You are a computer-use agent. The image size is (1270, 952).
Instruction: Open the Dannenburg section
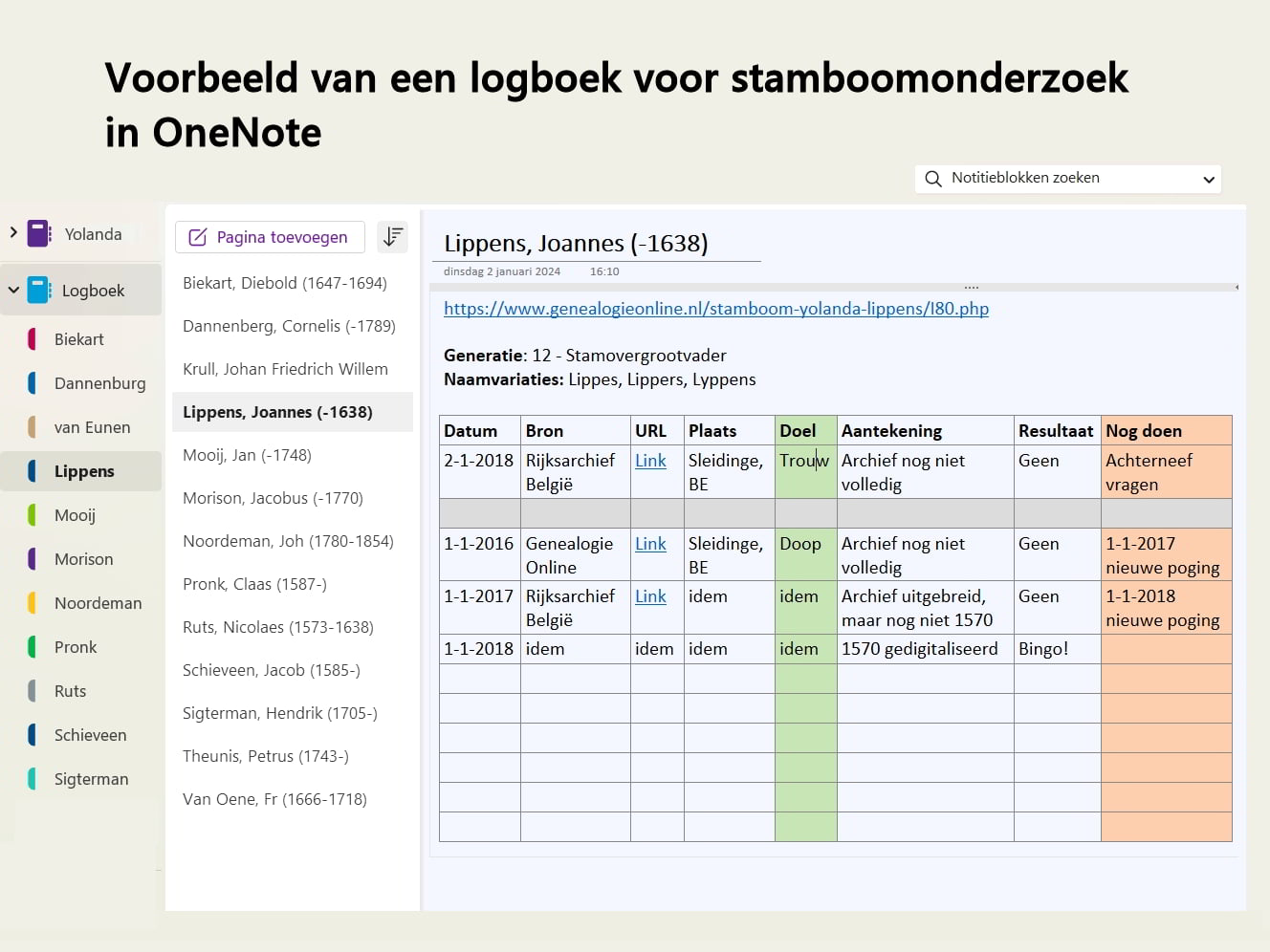point(99,383)
